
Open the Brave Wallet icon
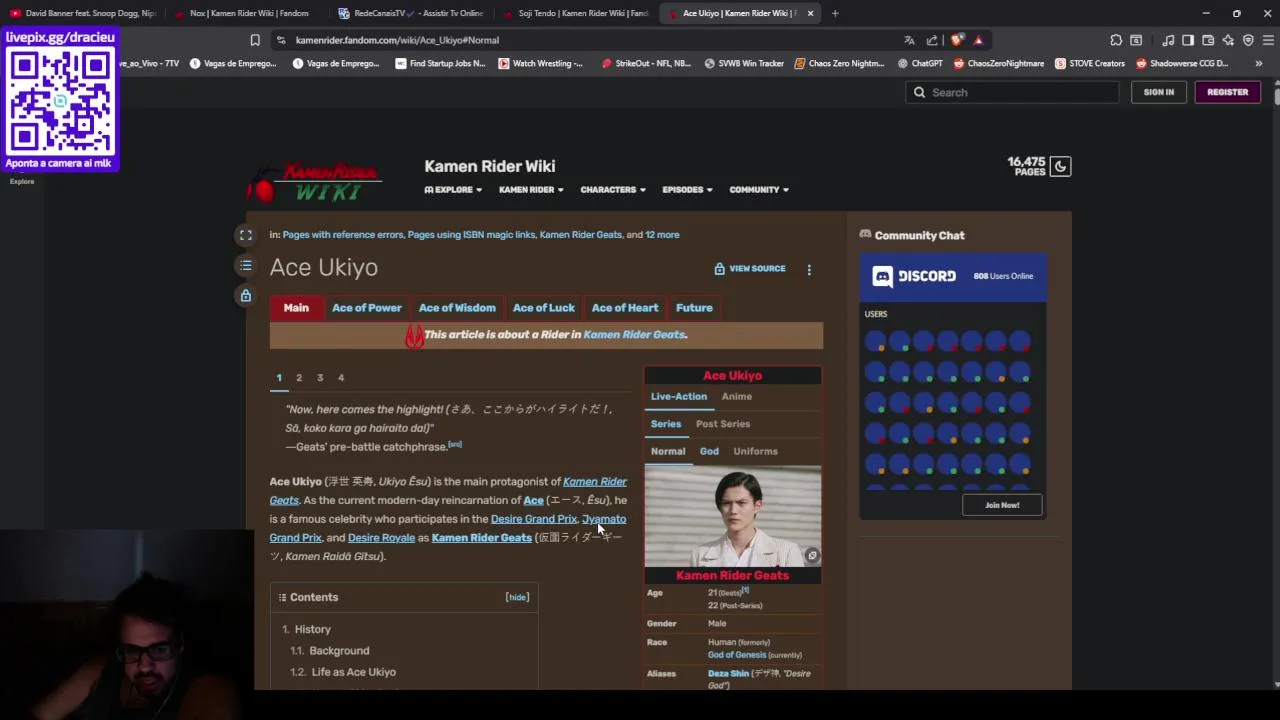pos(1208,40)
